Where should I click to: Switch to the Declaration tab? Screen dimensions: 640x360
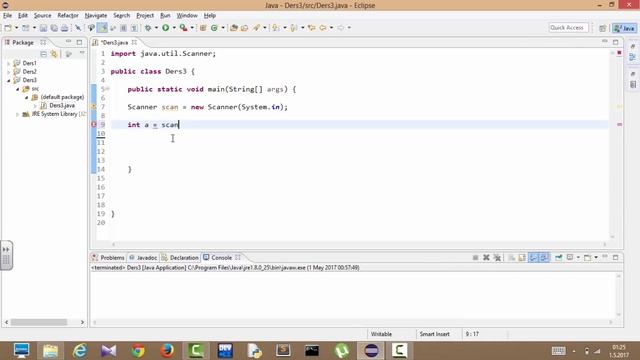click(180, 258)
